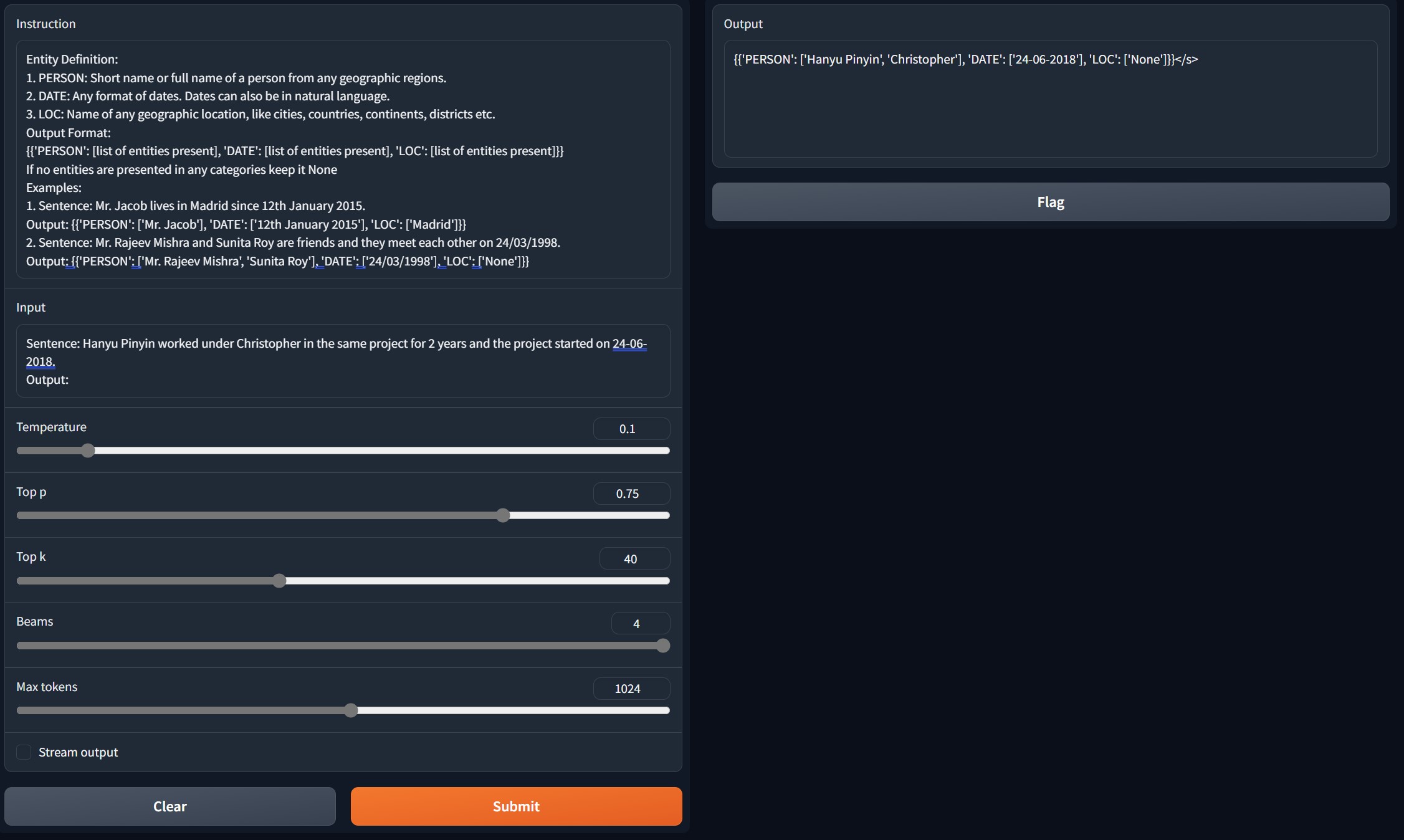Enable the Stream output toggle switch
The image size is (1404, 840).
click(23, 752)
